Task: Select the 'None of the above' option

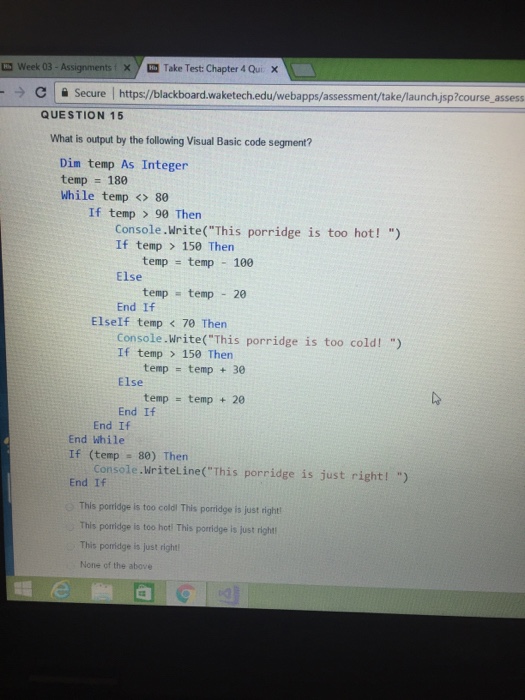Action: pos(70,565)
